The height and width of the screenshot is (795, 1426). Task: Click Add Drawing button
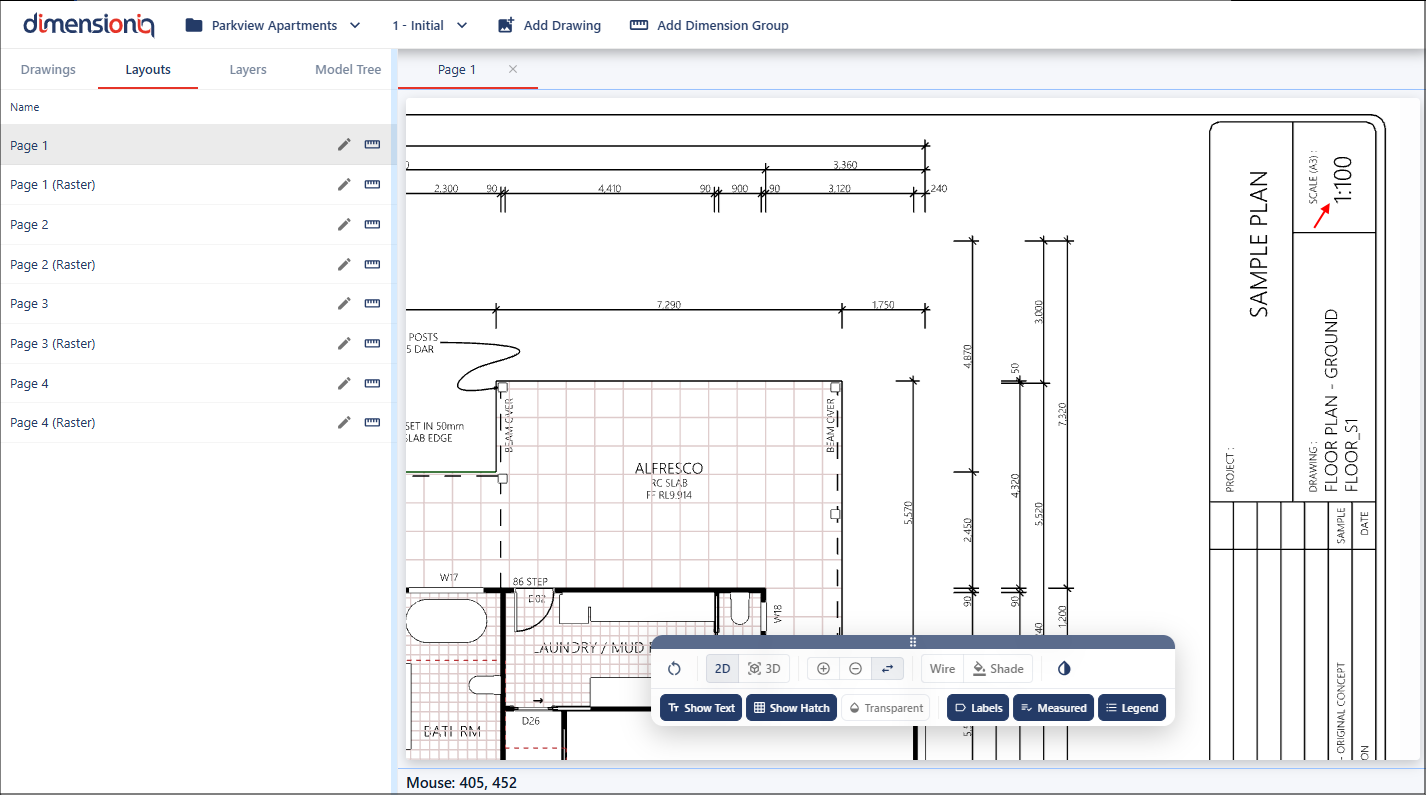click(x=549, y=26)
